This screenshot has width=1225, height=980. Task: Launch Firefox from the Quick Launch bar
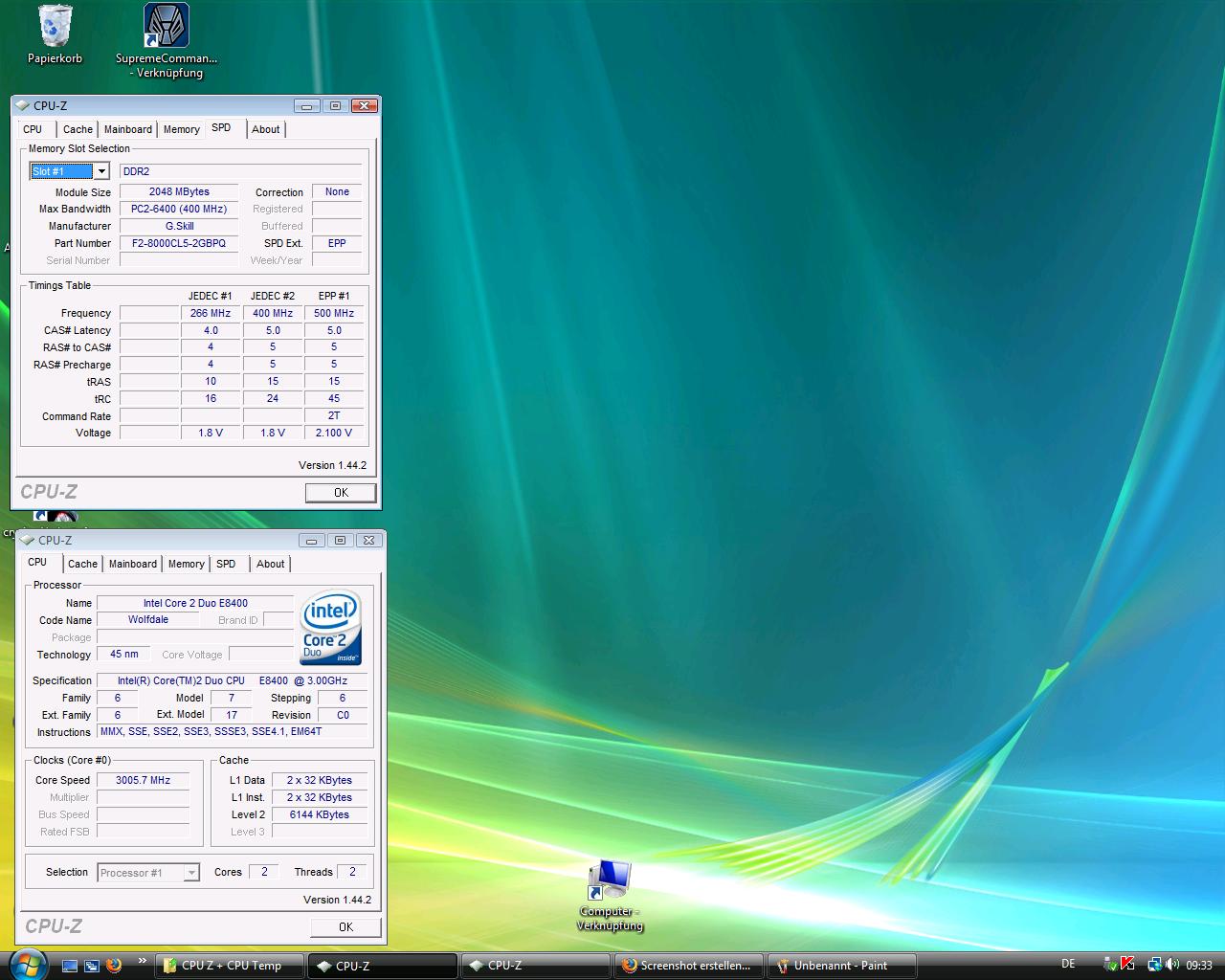coord(114,966)
